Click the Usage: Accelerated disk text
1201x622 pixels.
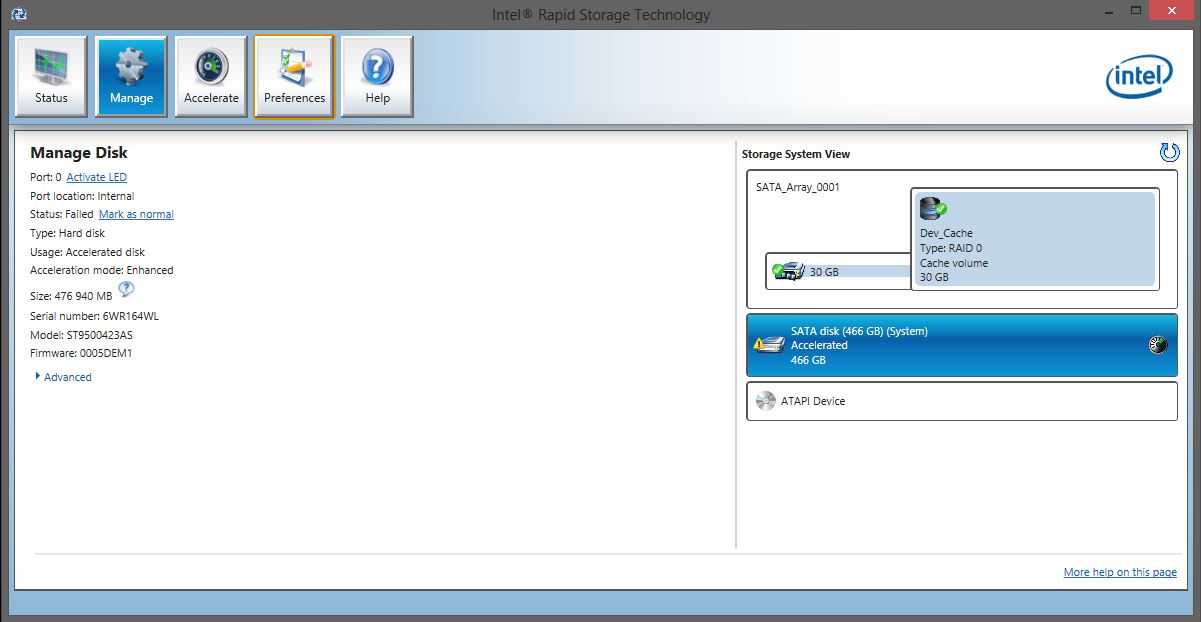[88, 252]
